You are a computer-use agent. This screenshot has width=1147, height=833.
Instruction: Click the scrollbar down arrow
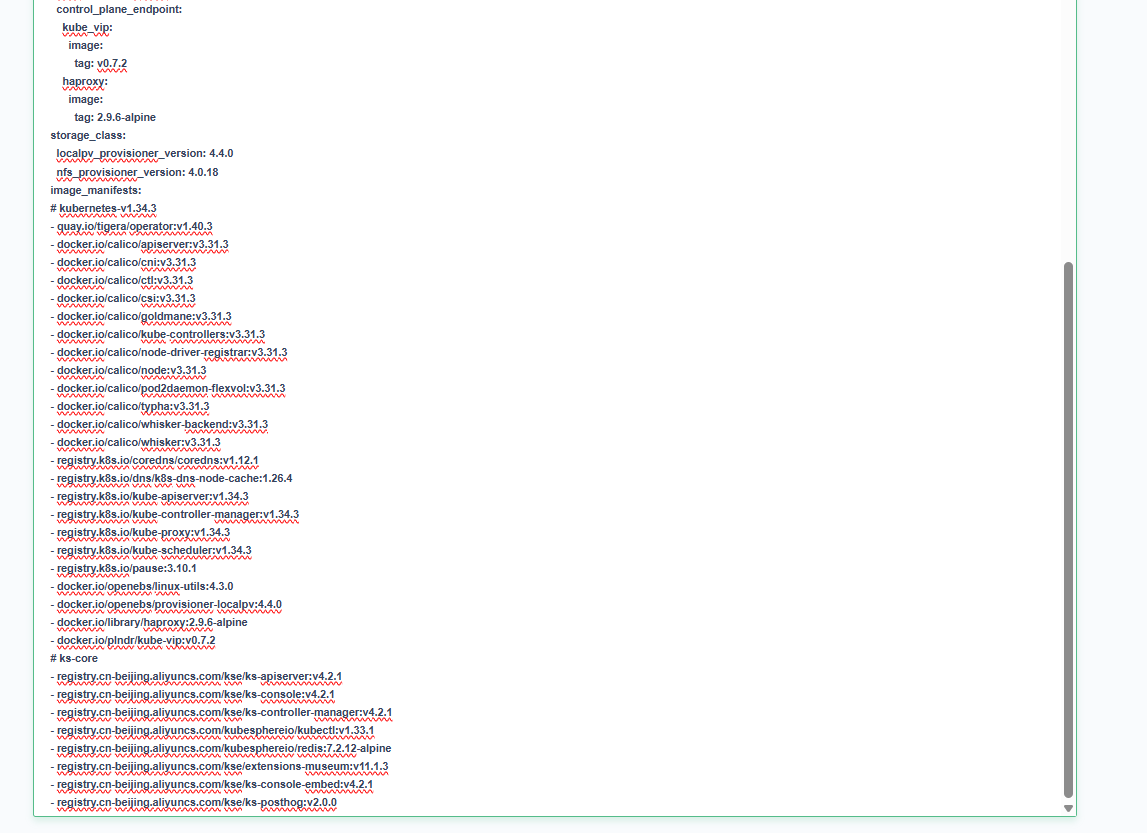(x=1068, y=808)
